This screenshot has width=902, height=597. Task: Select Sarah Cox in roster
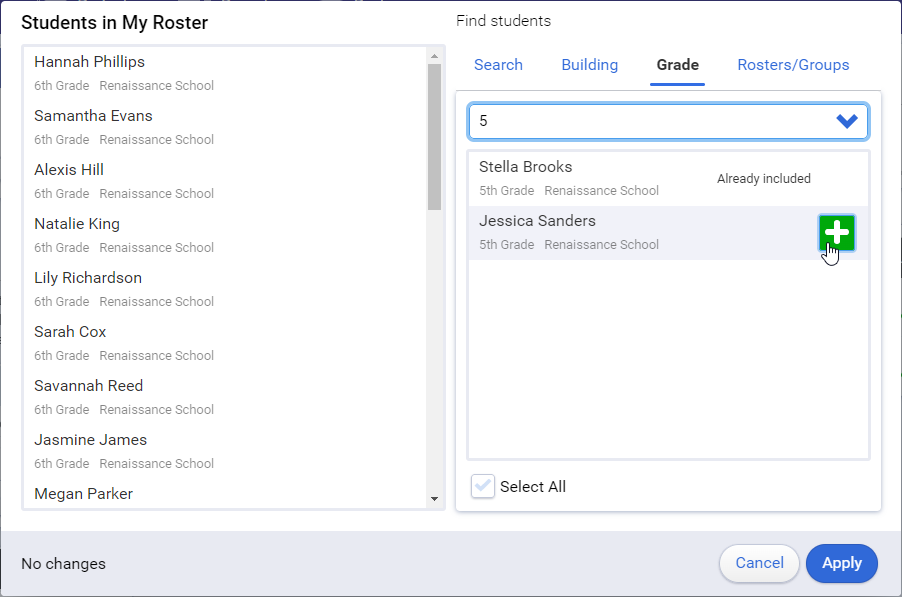coord(224,343)
